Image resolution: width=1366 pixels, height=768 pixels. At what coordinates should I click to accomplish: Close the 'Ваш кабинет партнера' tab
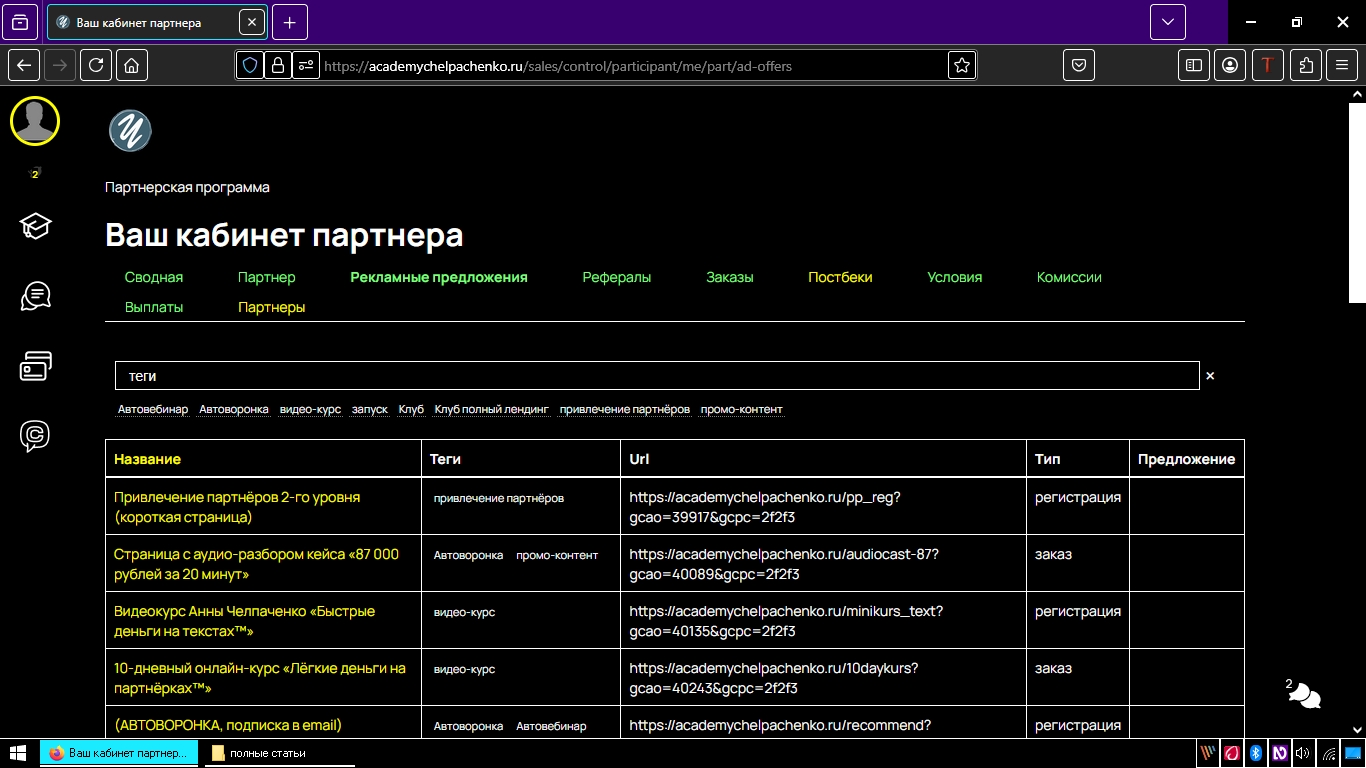252,22
